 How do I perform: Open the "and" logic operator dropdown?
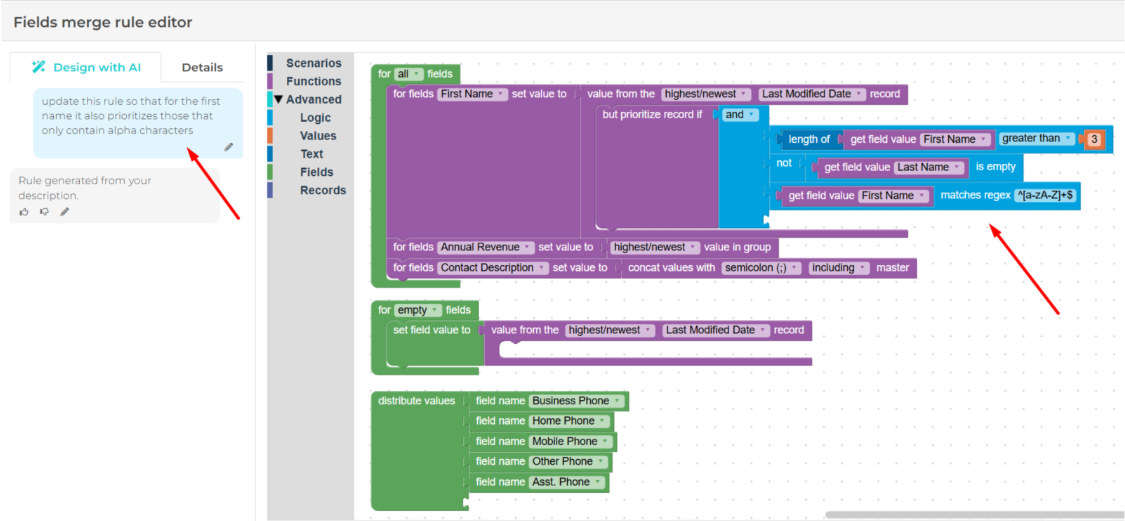739,115
